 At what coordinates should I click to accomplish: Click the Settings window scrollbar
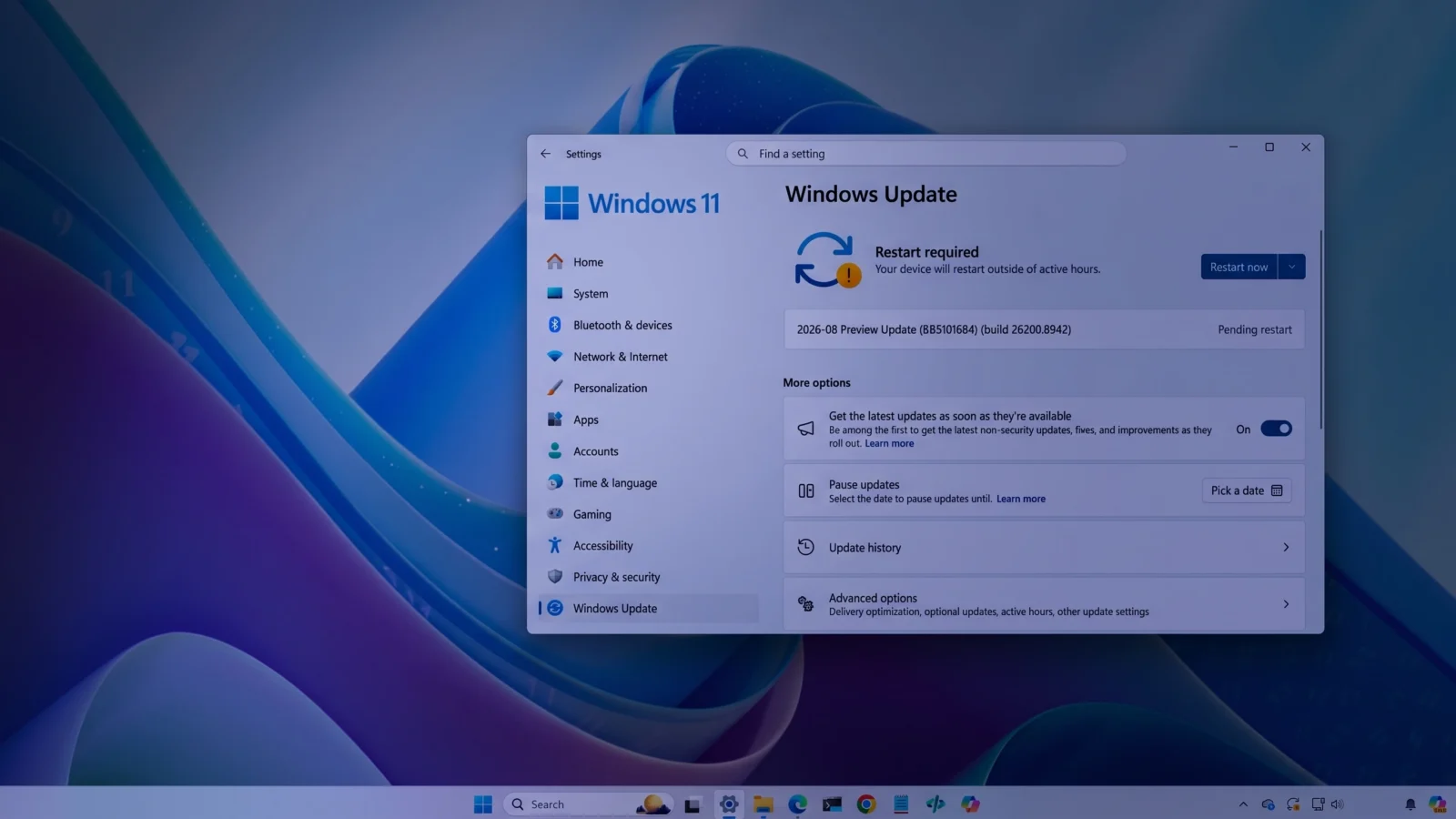(1320, 329)
